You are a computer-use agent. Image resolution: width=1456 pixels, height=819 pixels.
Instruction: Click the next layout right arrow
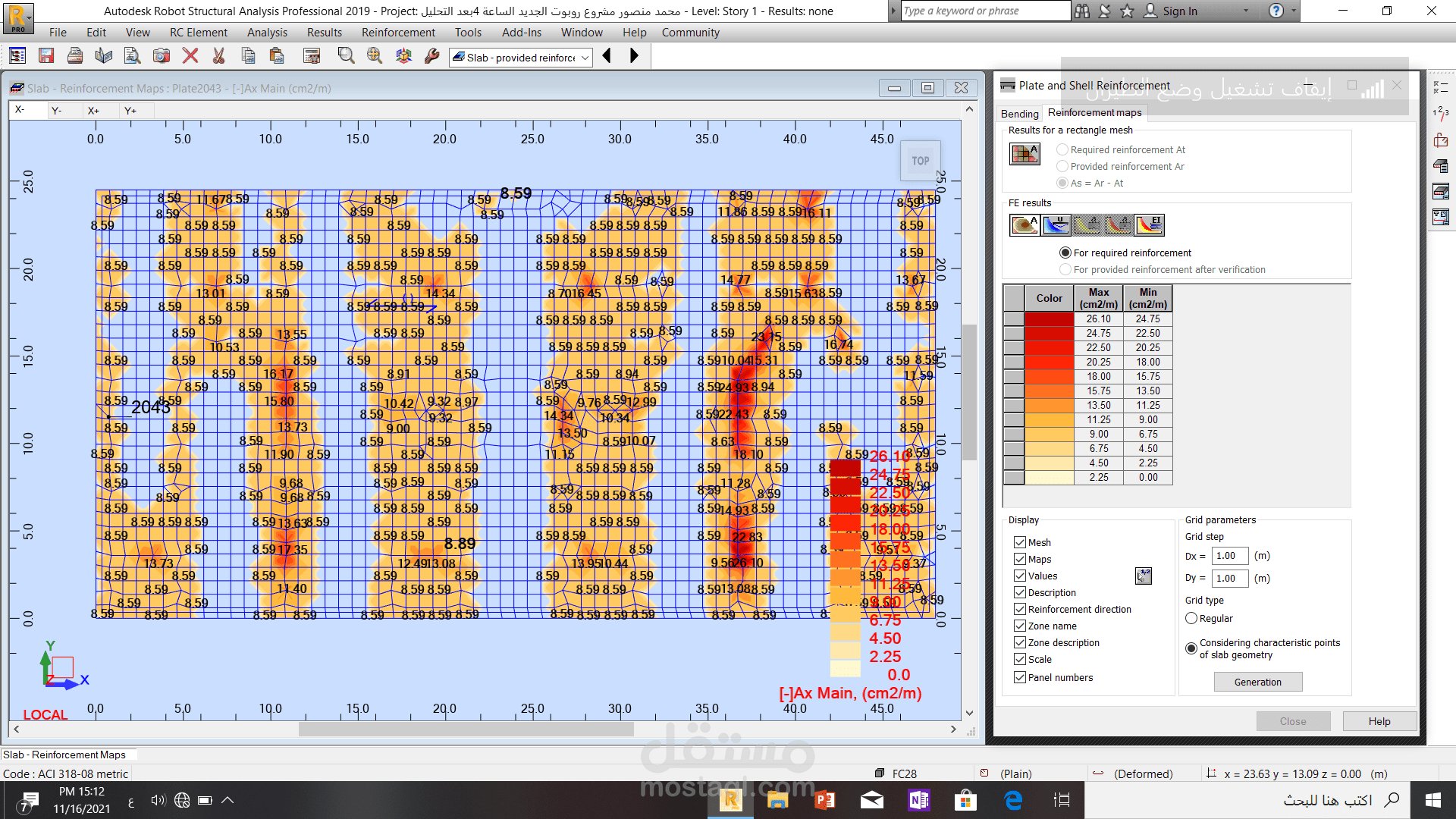pos(634,55)
